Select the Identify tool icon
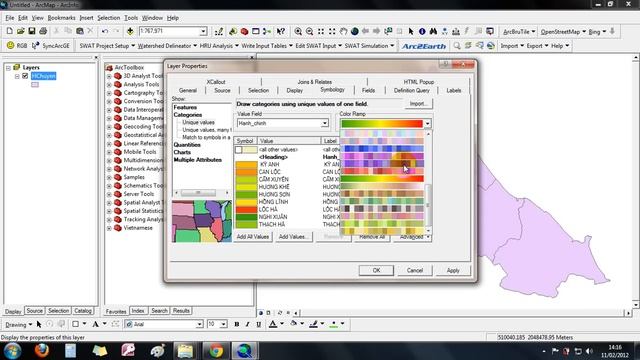 (422, 31)
